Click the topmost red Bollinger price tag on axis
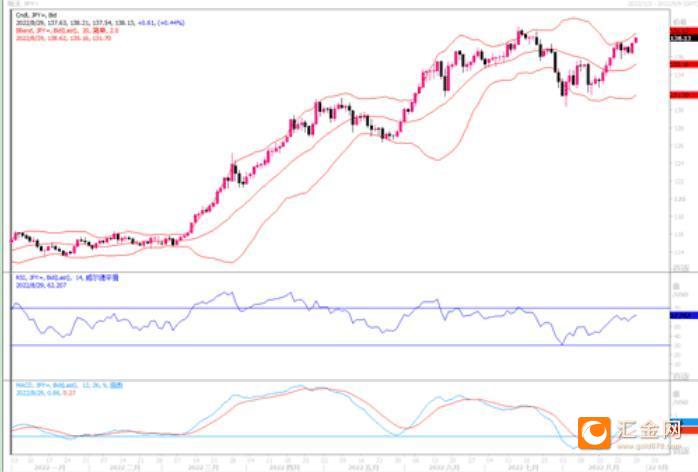 click(683, 31)
